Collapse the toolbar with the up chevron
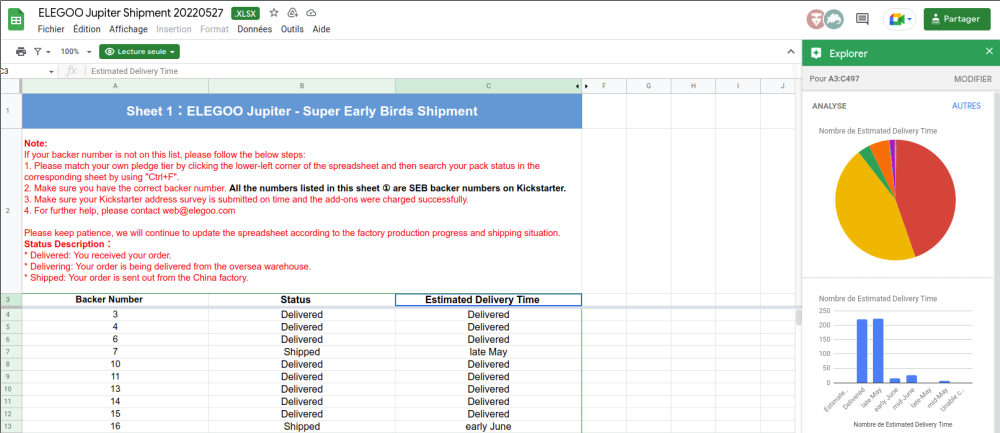1000x433 pixels. [791, 52]
